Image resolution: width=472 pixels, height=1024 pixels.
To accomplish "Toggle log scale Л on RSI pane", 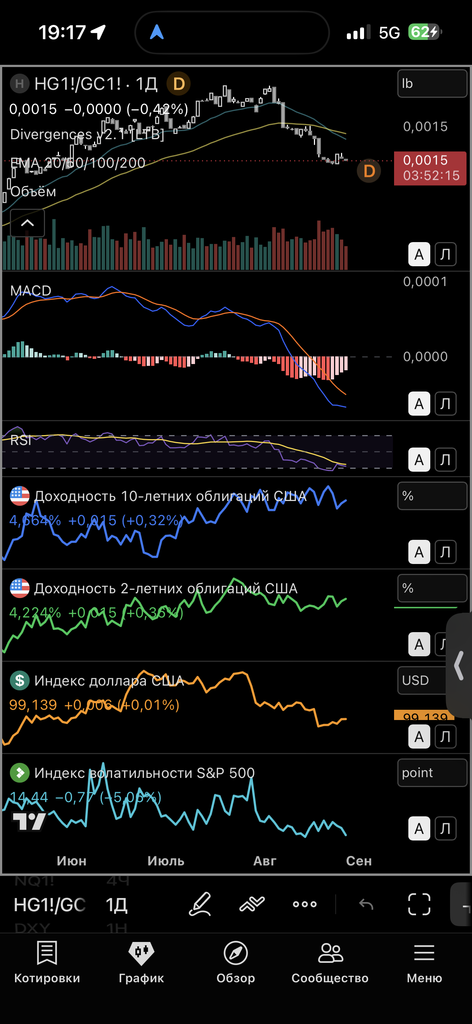I will tap(445, 460).
